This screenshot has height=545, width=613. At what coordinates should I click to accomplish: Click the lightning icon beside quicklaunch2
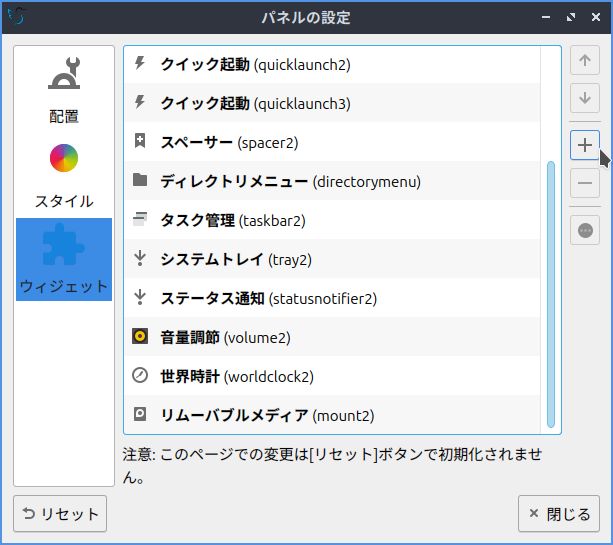(x=140, y=63)
